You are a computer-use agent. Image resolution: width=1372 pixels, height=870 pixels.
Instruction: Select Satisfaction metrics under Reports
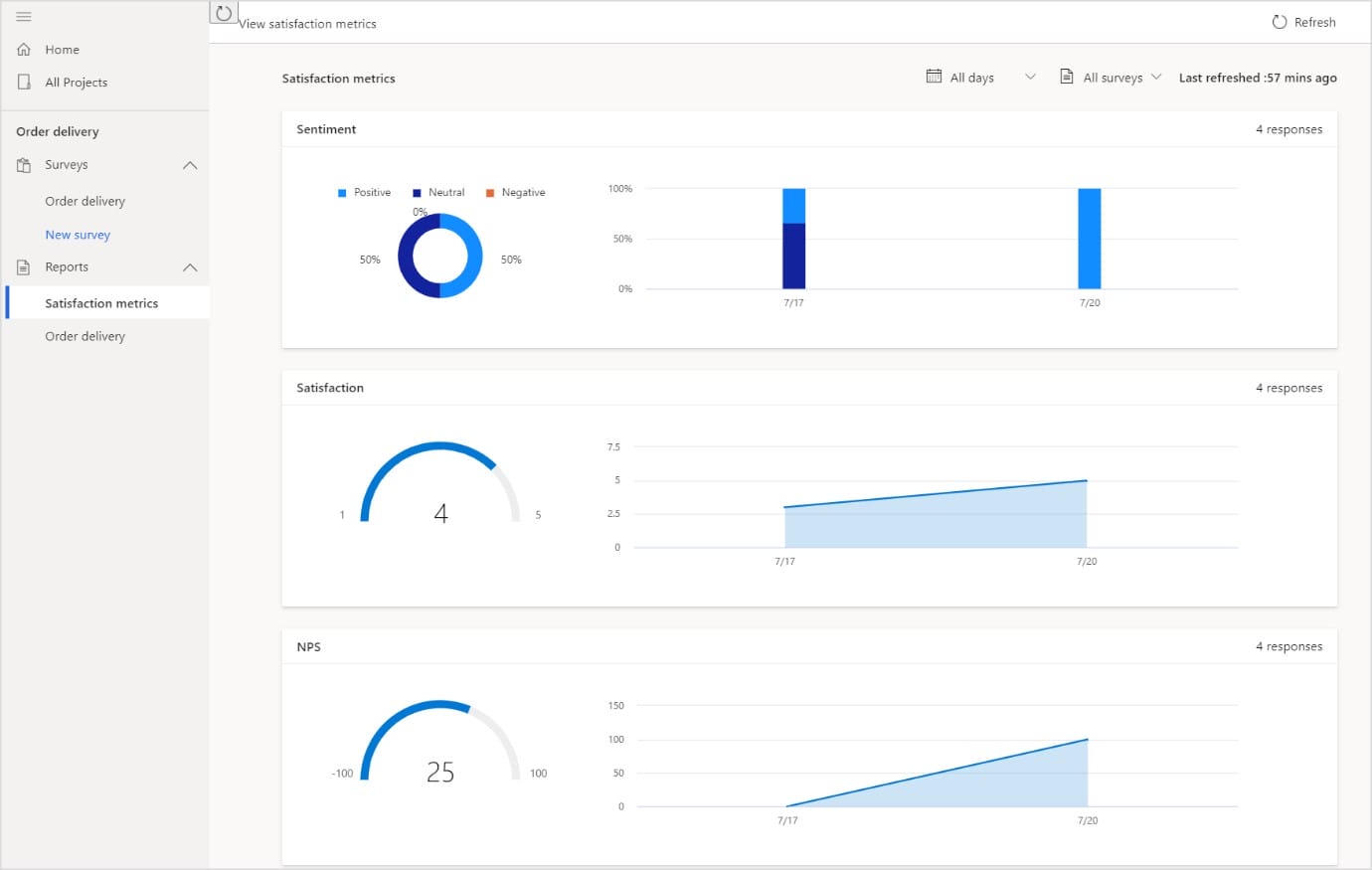101,302
